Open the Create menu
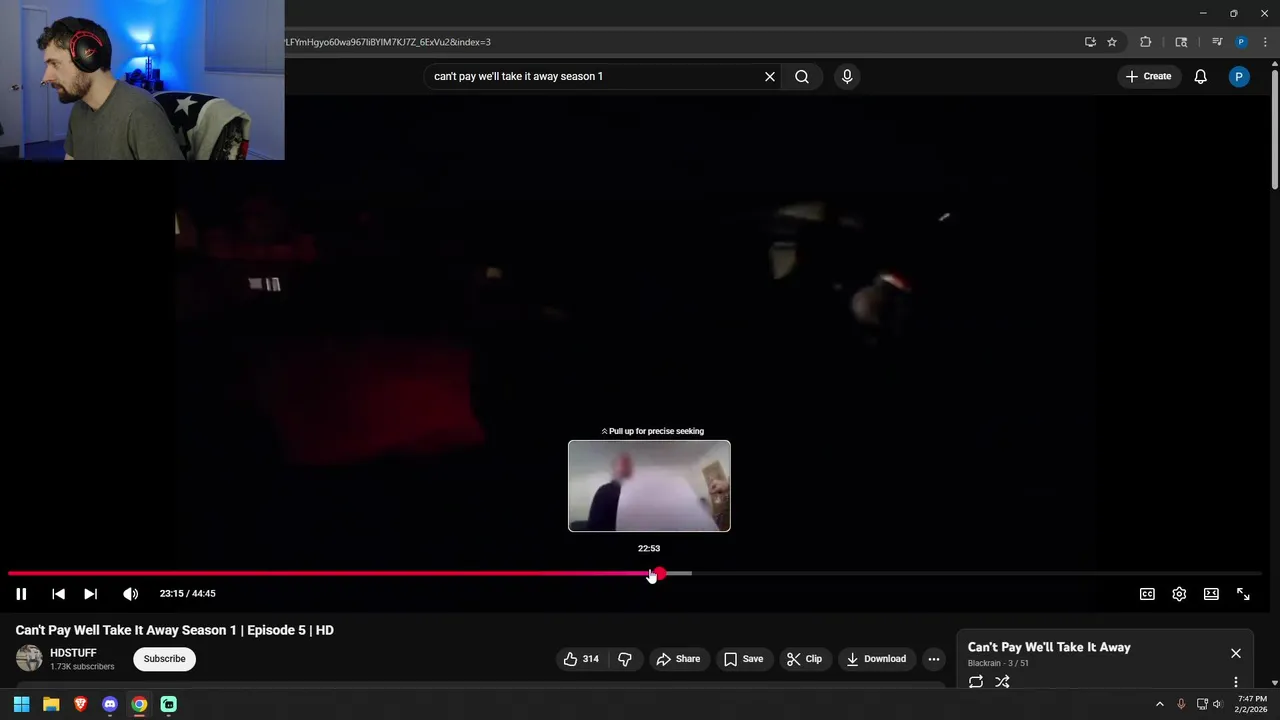This screenshot has height=720, width=1280. pyautogui.click(x=1147, y=76)
